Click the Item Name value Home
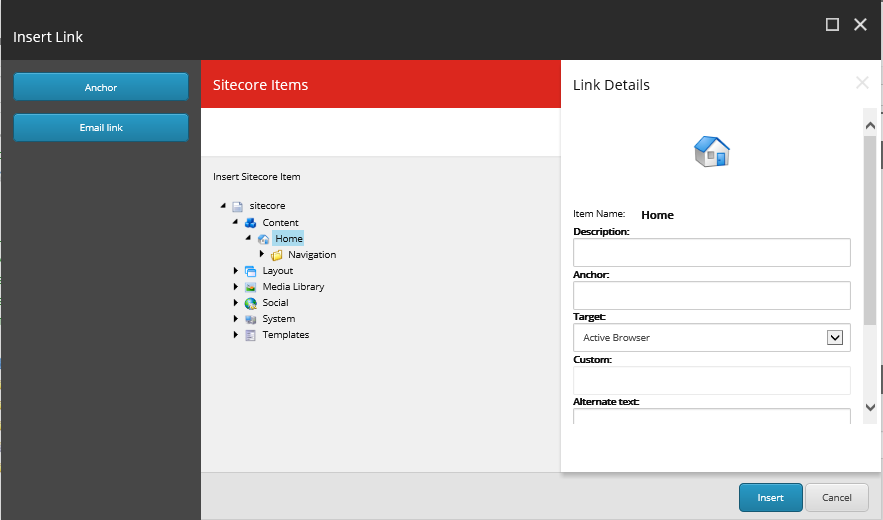883x520 pixels. (x=657, y=215)
